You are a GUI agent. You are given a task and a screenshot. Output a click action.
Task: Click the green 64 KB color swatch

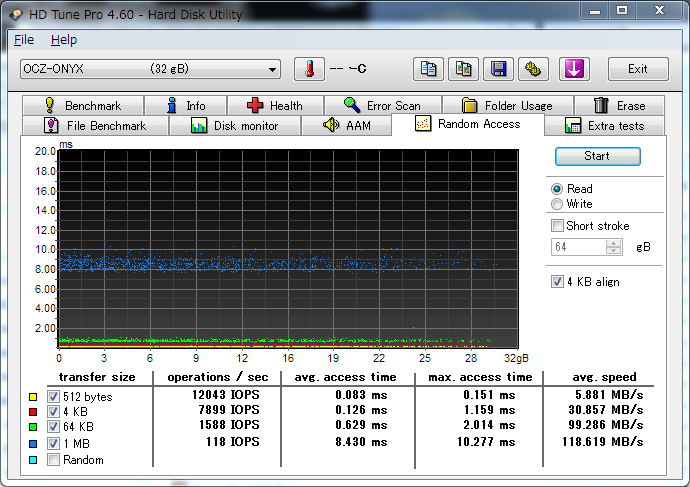pyautogui.click(x=33, y=427)
